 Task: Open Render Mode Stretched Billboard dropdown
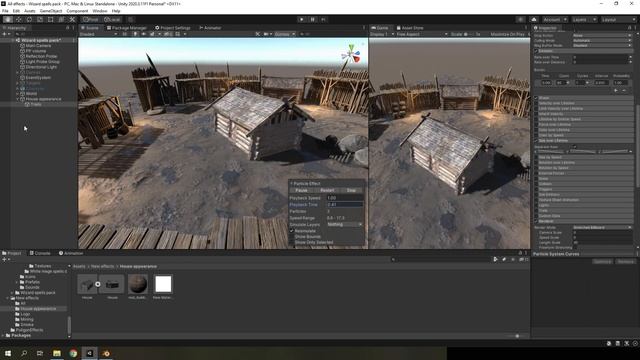pyautogui.click(x=602, y=227)
